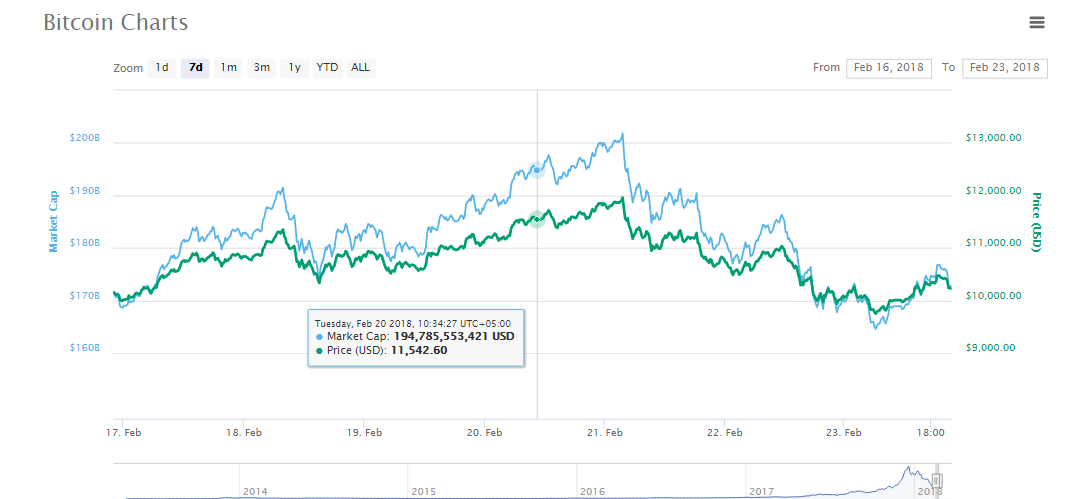The image size is (1080, 499).
Task: Click the green Price hover marker
Action: pyautogui.click(x=537, y=218)
